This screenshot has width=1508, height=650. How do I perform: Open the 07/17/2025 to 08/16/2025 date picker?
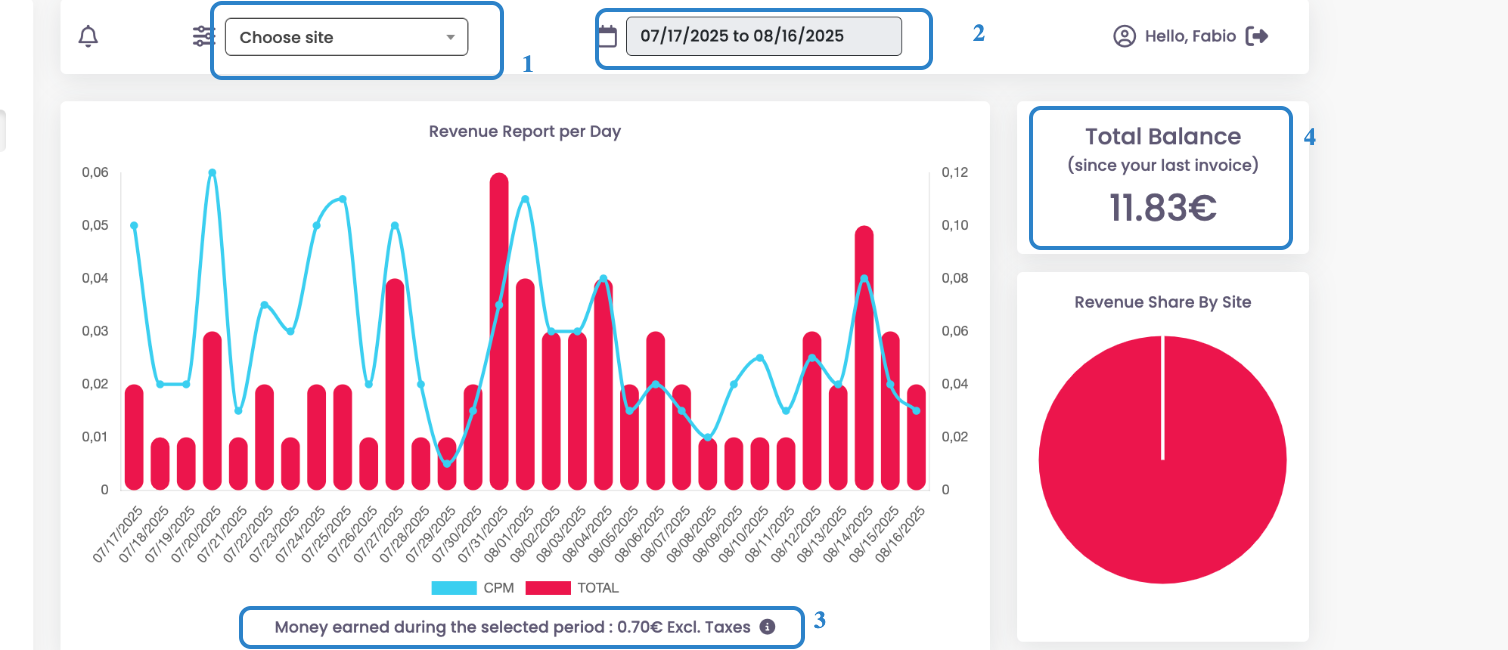763,36
